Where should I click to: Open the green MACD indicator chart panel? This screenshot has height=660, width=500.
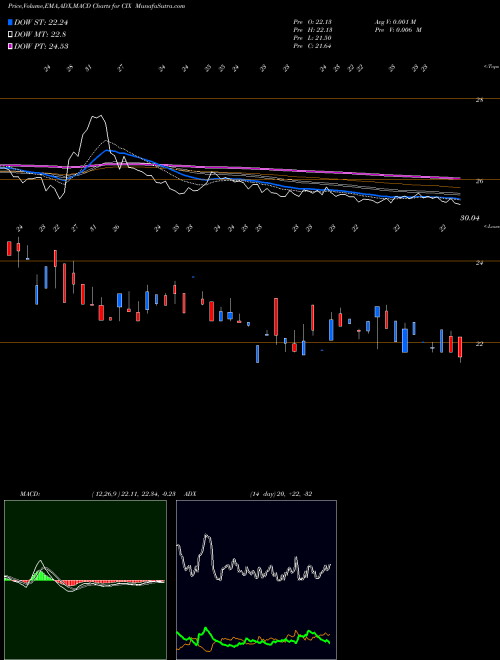point(85,580)
